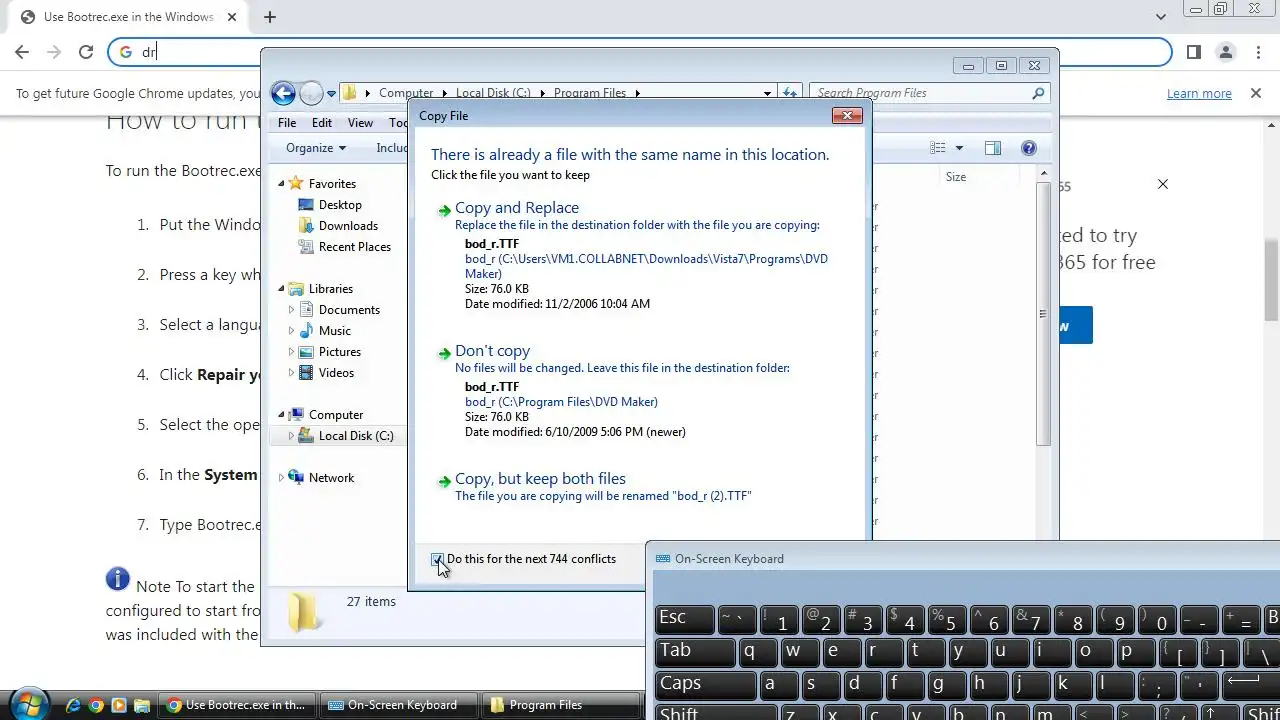Choose Copy, but keep both files
1280x720 pixels.
pyautogui.click(x=540, y=479)
